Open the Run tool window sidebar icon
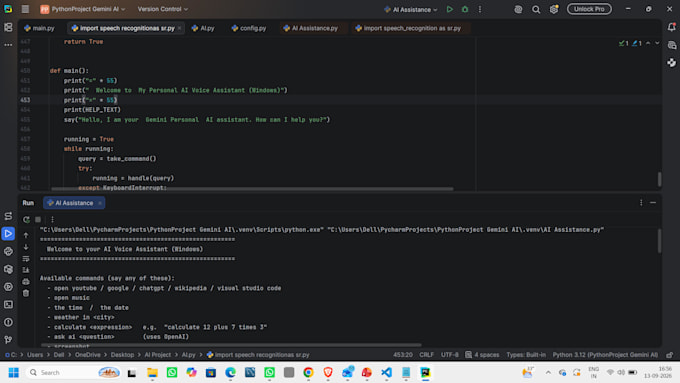Viewport: 680px width, 383px height. tap(8, 234)
